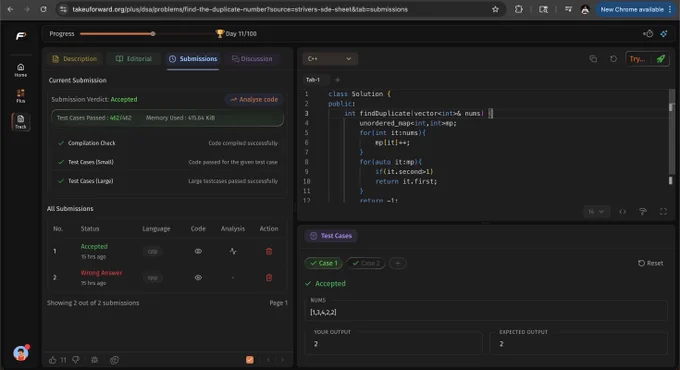Screen dimensions: 680x370
Task: Open the Home sidebar icon
Action: coord(20,69)
